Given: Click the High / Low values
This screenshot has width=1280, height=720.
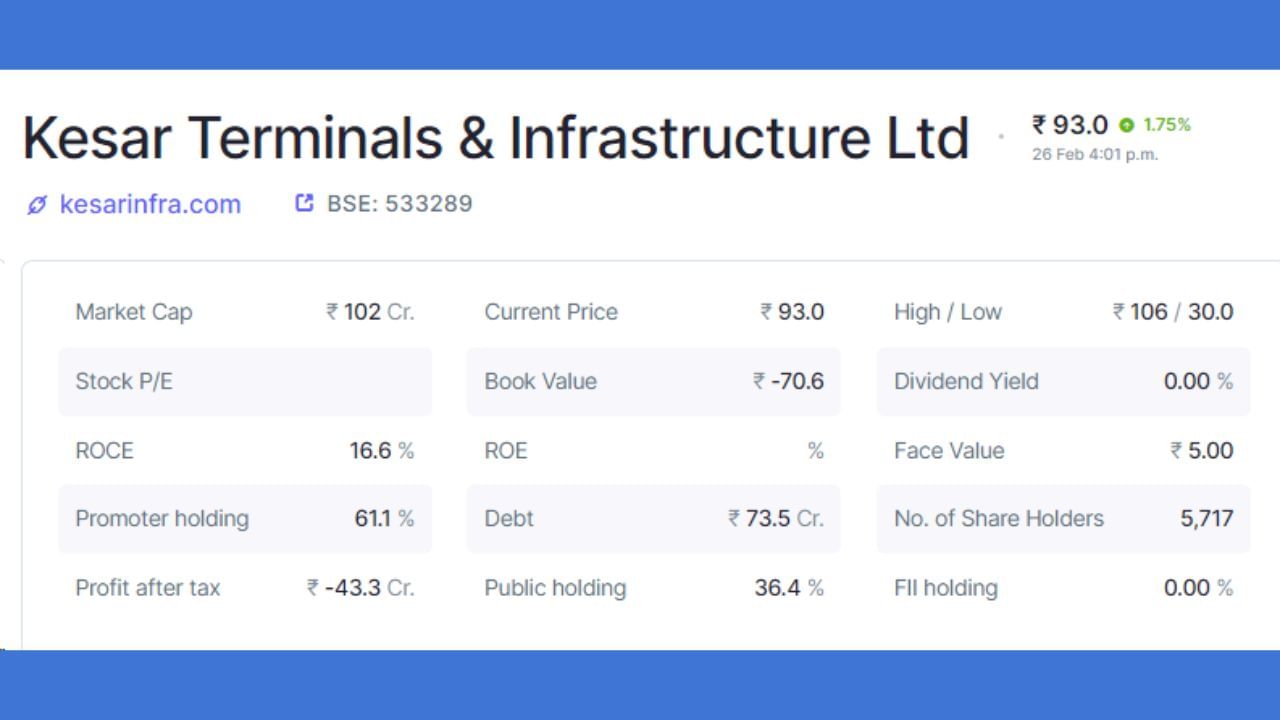Looking at the screenshot, I should point(1173,312).
